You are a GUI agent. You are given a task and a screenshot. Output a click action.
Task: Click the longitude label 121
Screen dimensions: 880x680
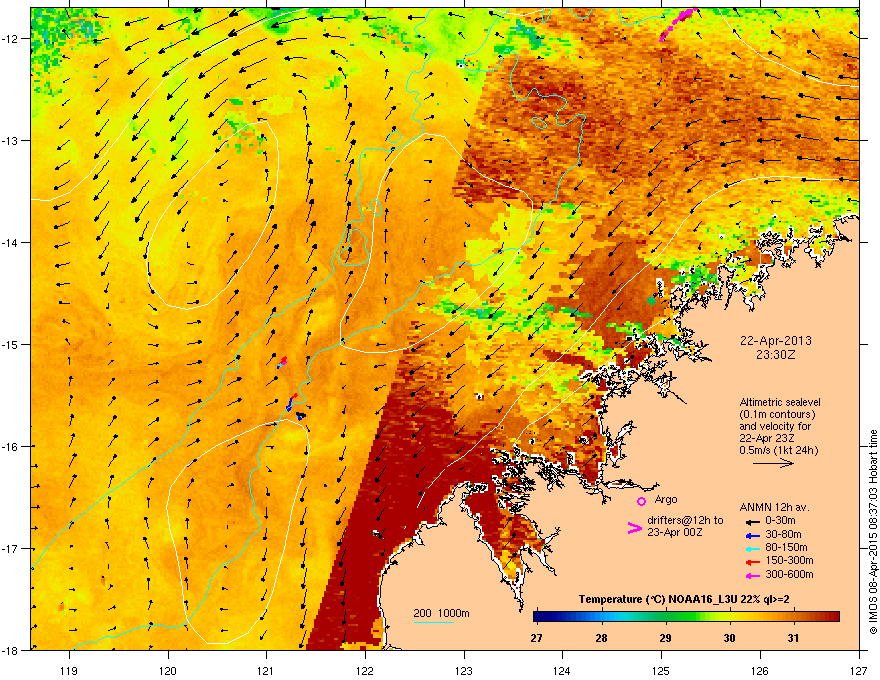click(x=266, y=670)
